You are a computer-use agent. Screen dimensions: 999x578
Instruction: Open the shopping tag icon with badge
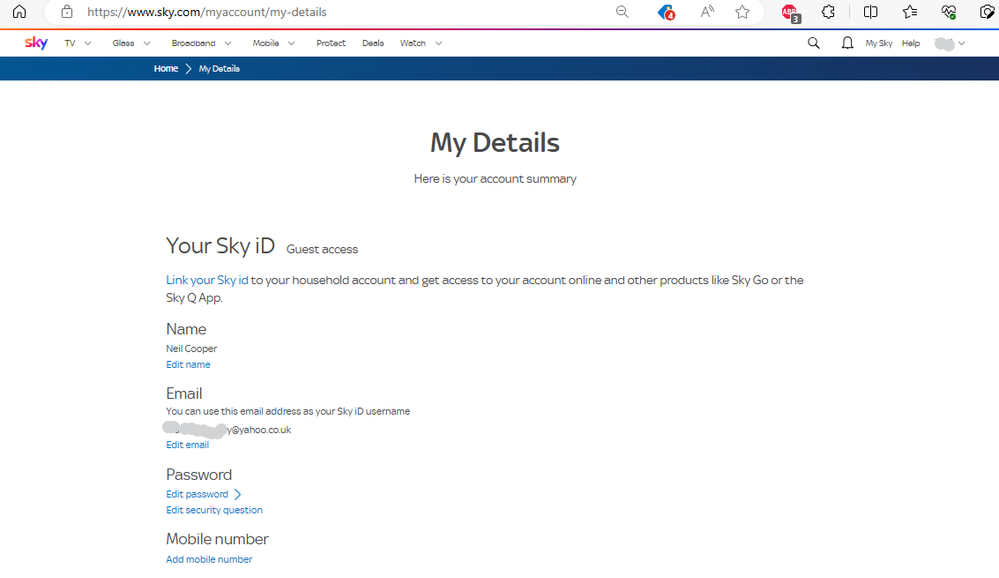(666, 12)
